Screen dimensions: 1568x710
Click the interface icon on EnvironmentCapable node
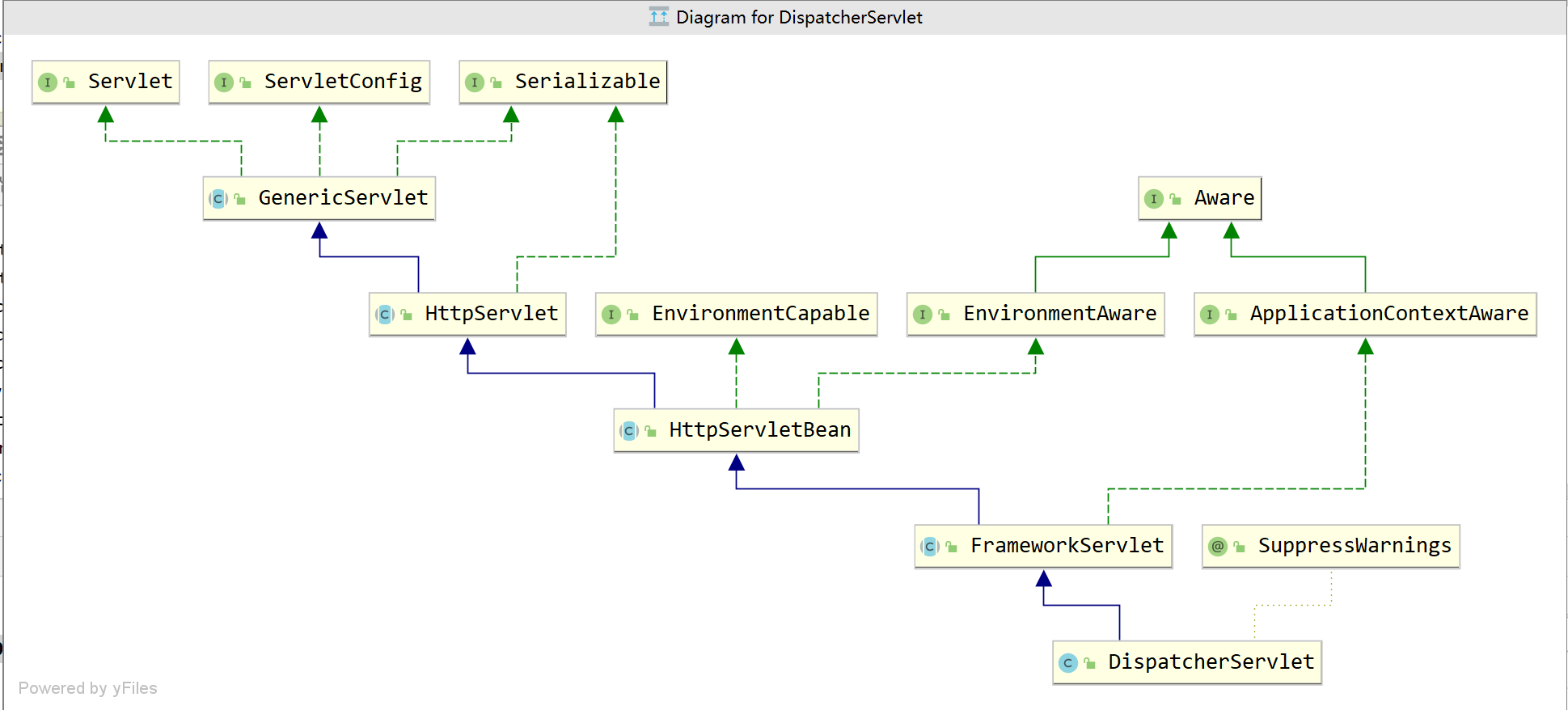pos(611,315)
